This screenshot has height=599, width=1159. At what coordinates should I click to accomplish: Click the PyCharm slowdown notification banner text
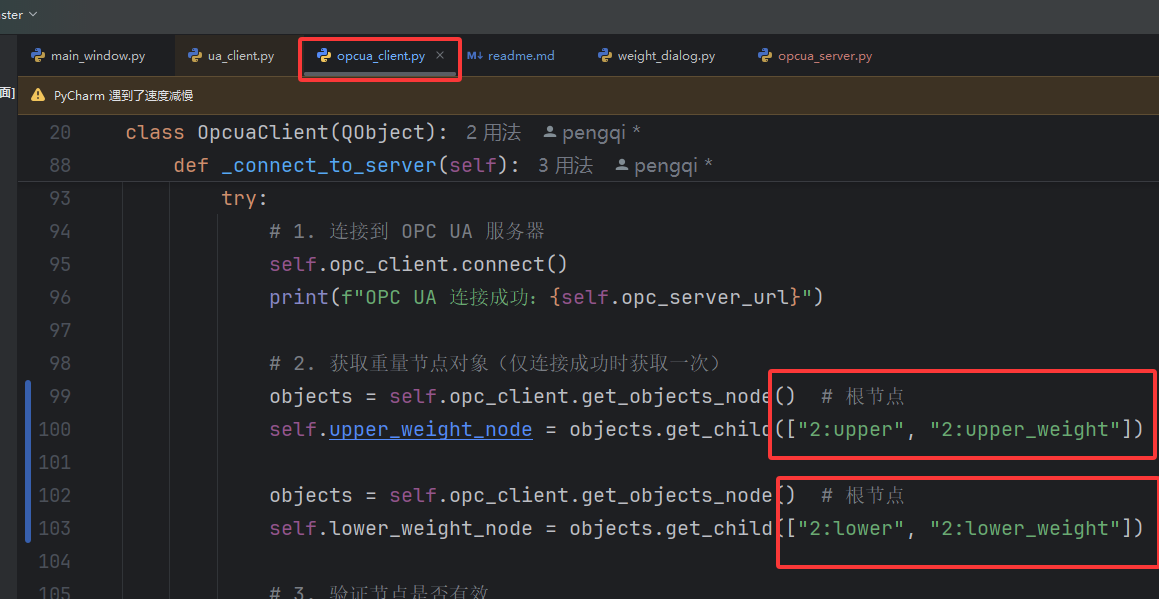(x=123, y=95)
